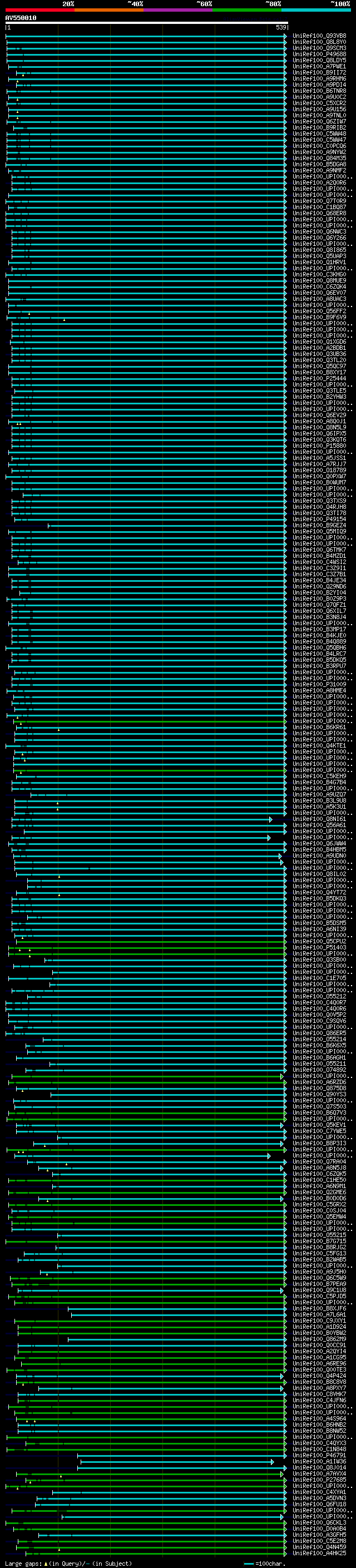Select hit label UniRef100_Q9C1U8

click(319, 1290)
